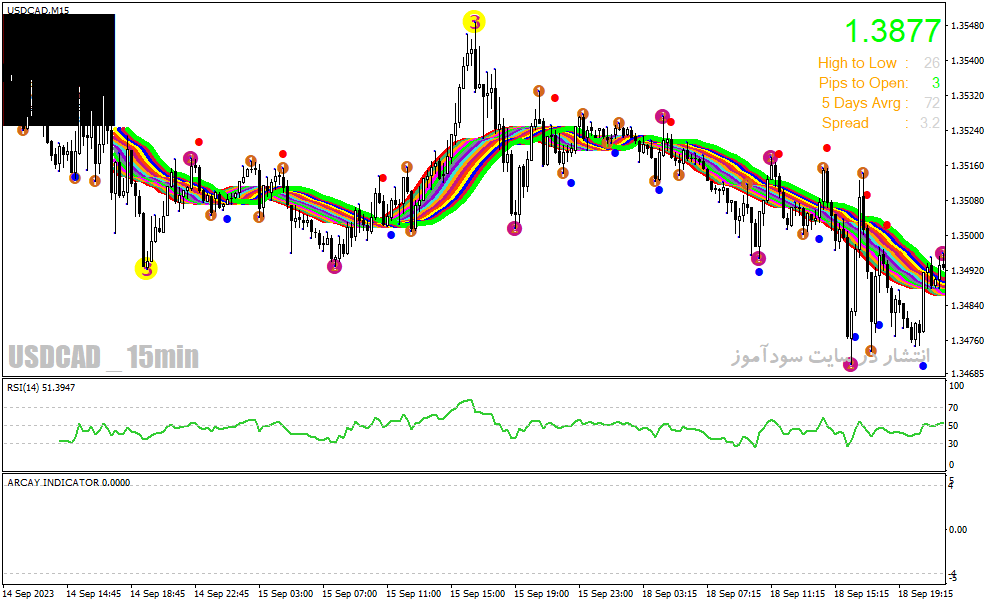
Task: Click the 18 Sep 07:15 time label
Action: pyautogui.click(x=733, y=594)
